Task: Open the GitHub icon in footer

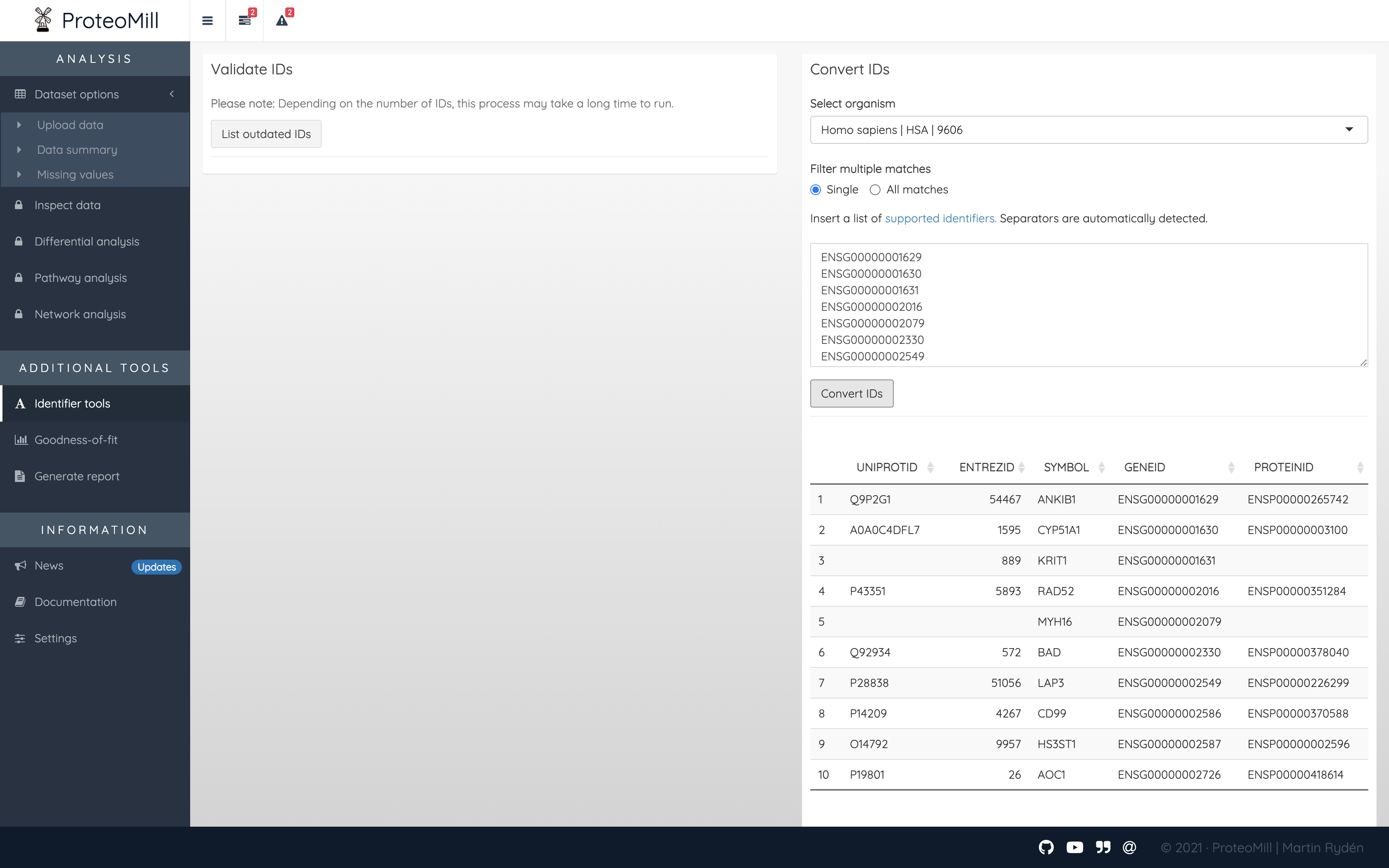Action: 1046,847
